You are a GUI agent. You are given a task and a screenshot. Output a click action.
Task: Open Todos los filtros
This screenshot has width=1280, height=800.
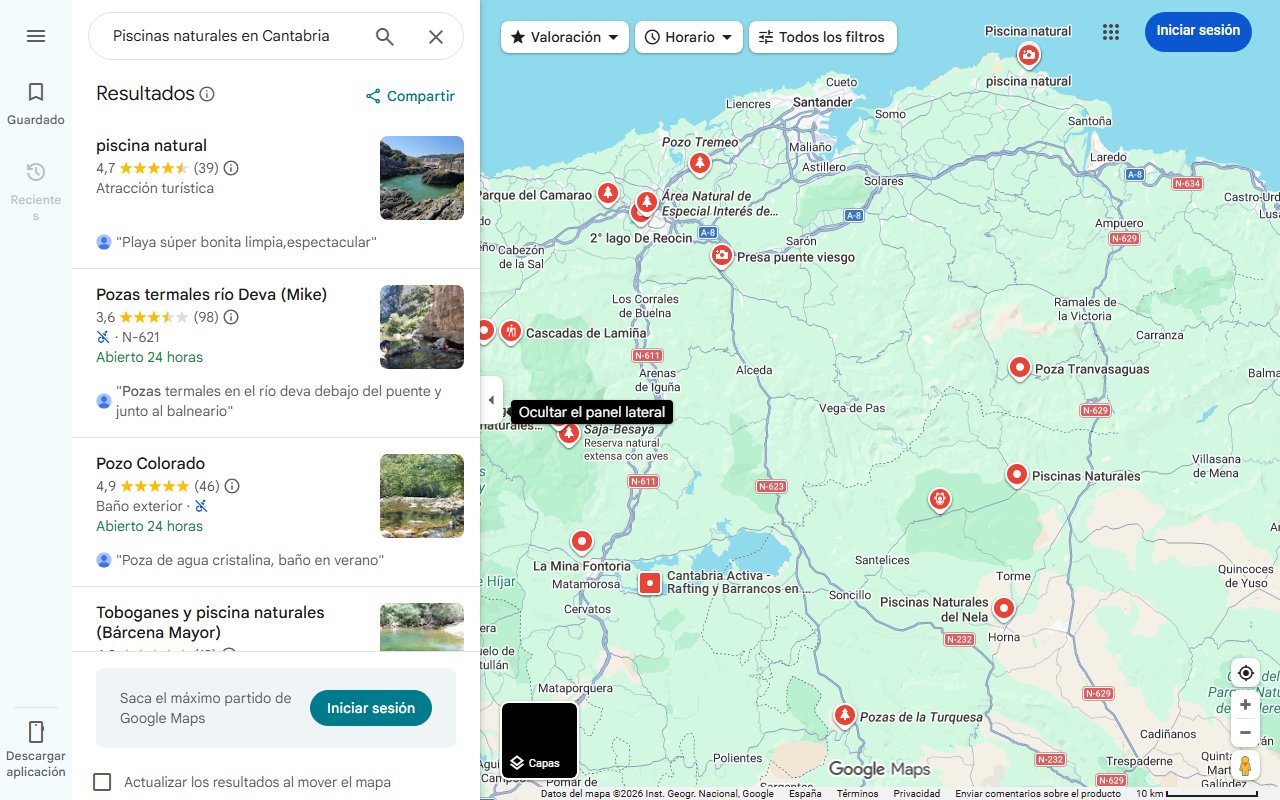[x=822, y=36]
